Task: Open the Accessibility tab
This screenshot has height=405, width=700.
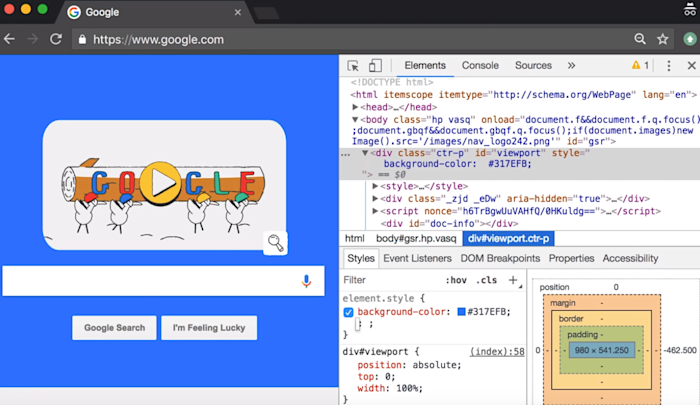Action: point(630,259)
